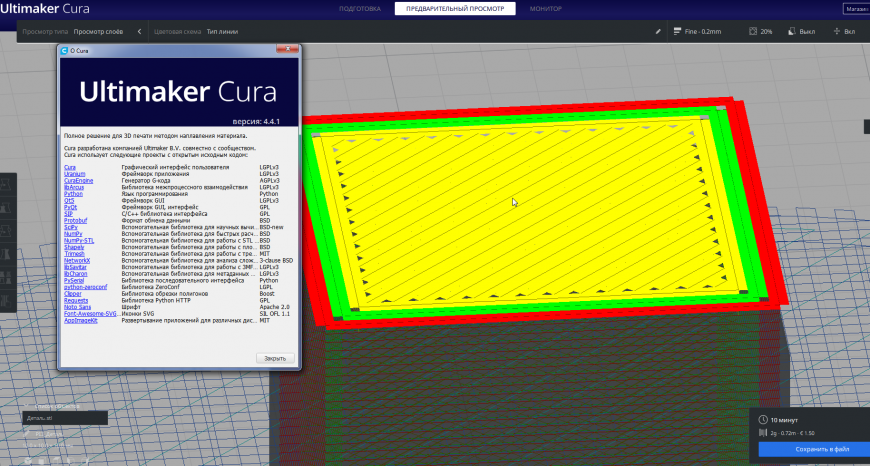Open the NumPy link
Screen dimensions: 870x466
[73, 234]
